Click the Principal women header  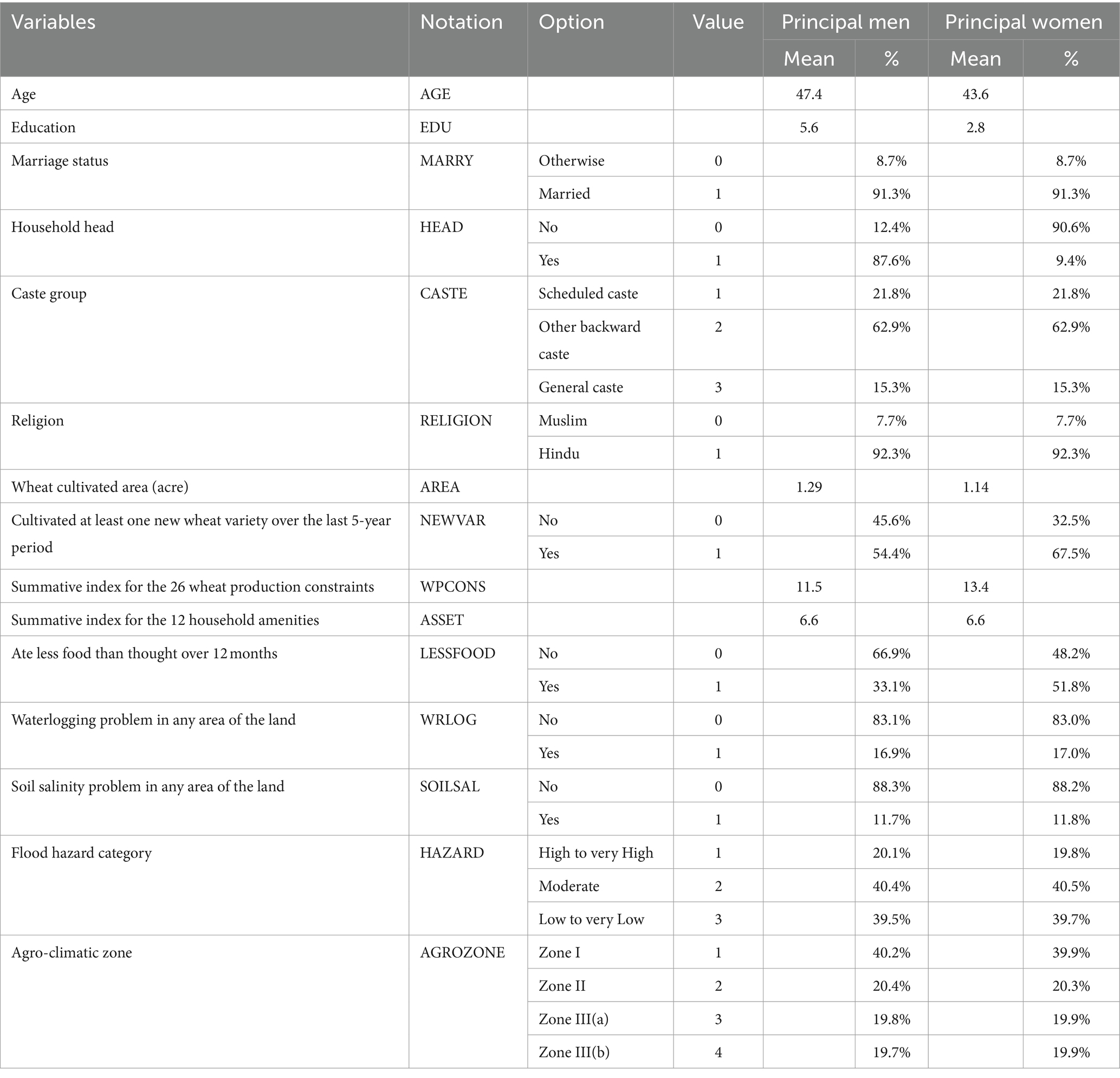1023,22
